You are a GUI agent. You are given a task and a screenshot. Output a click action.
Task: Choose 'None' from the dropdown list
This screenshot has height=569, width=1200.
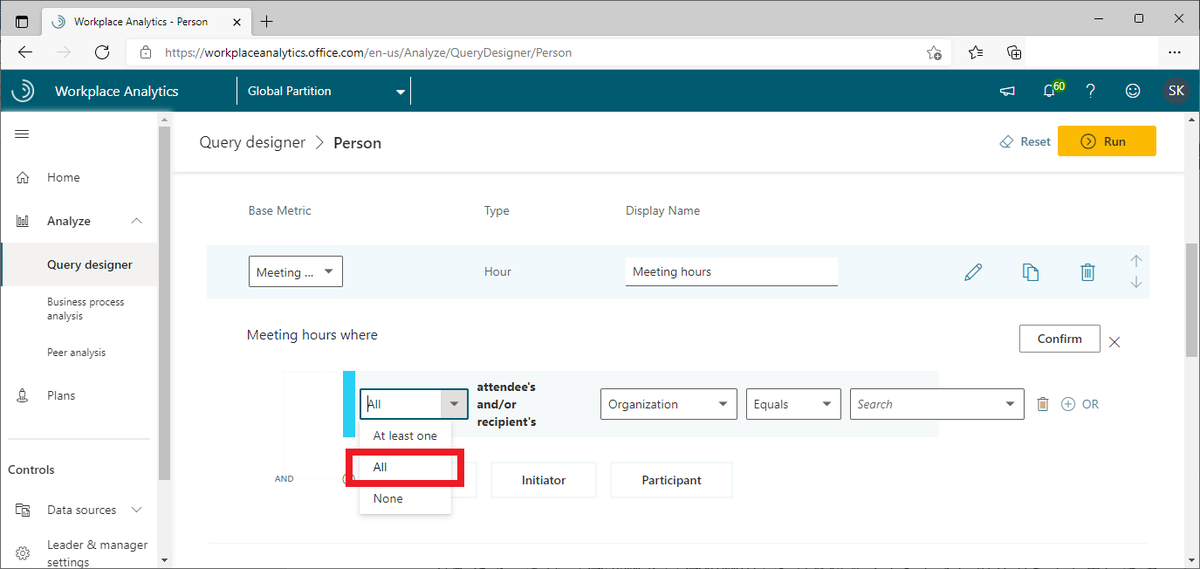tap(406, 499)
